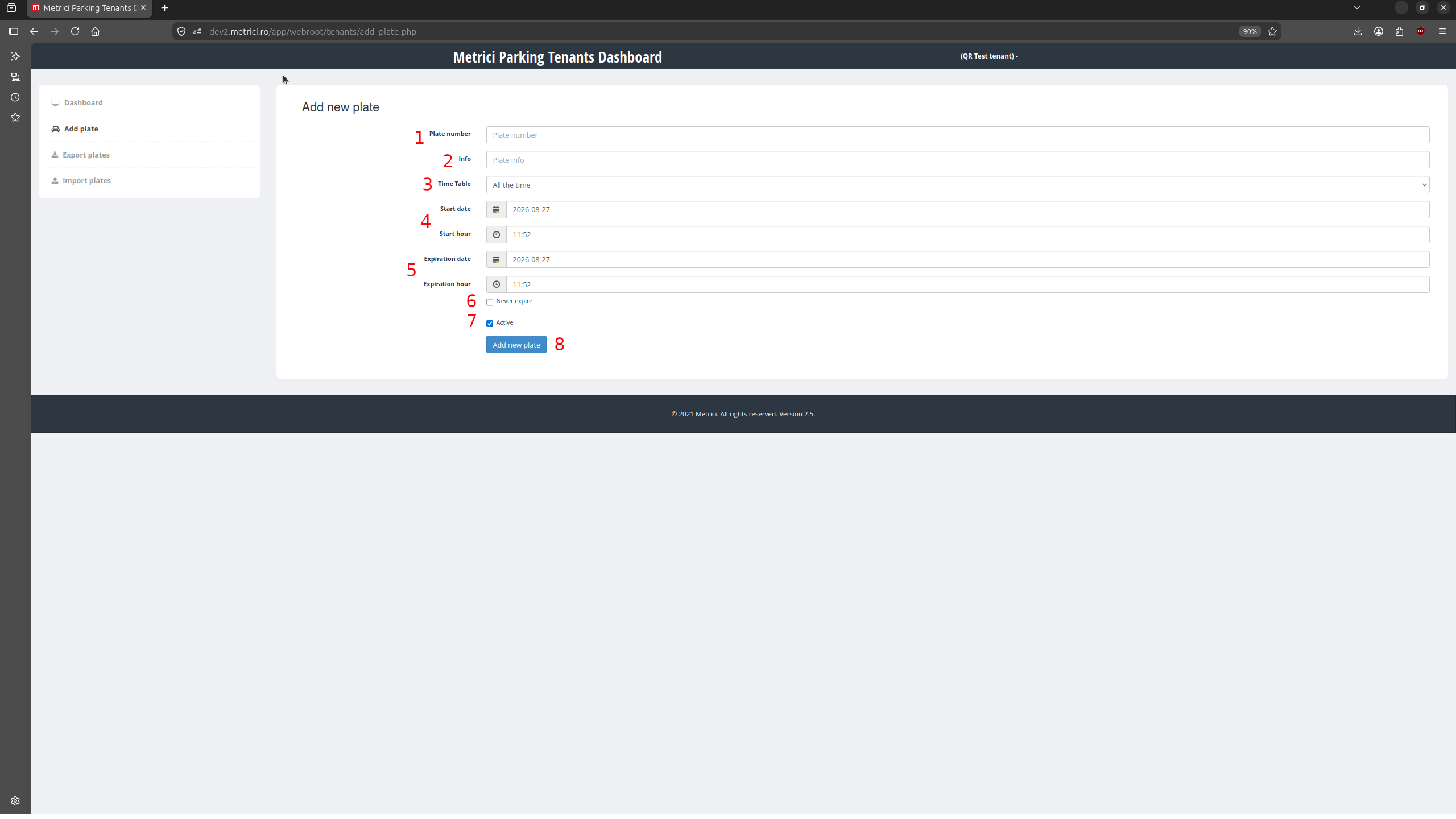The width and height of the screenshot is (1456, 819).
Task: Open the AI chatbot sparkle sidebar icon
Action: point(15,56)
